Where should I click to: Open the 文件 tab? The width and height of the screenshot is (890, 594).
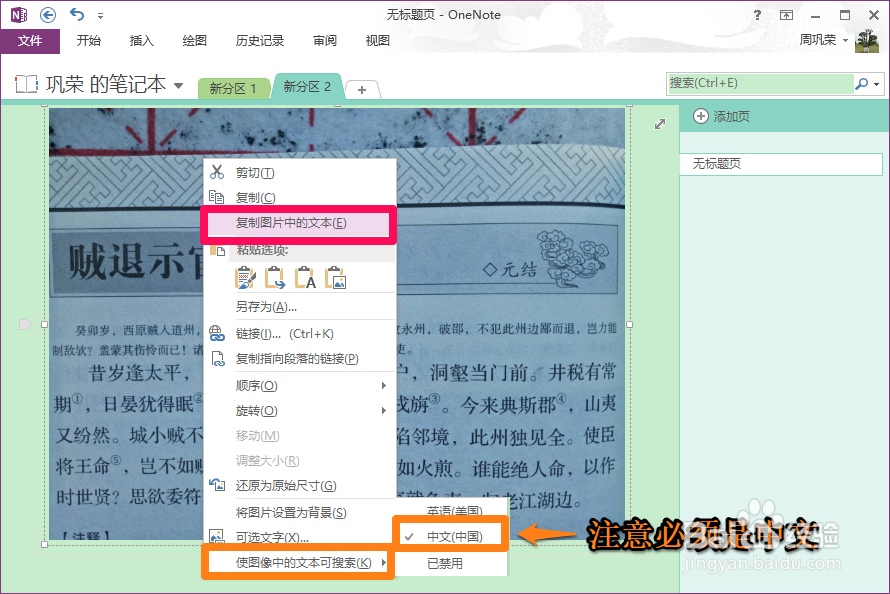click(x=30, y=40)
